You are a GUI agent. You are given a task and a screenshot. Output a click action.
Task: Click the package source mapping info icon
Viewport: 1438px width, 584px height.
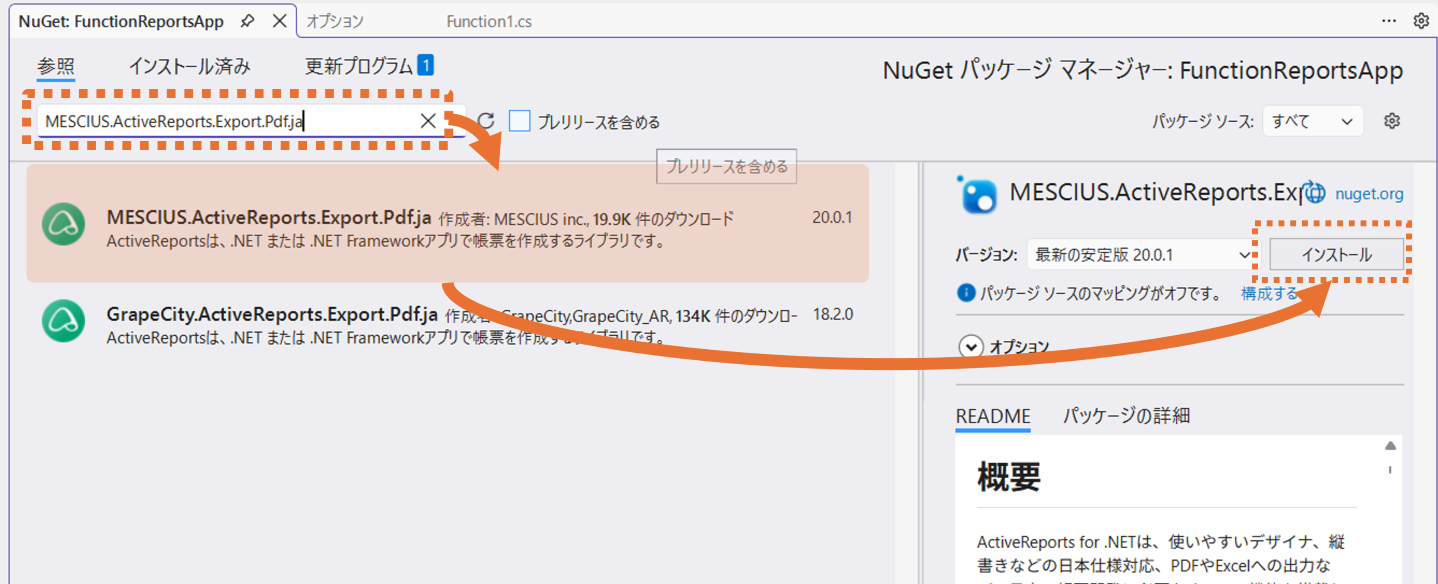(966, 293)
